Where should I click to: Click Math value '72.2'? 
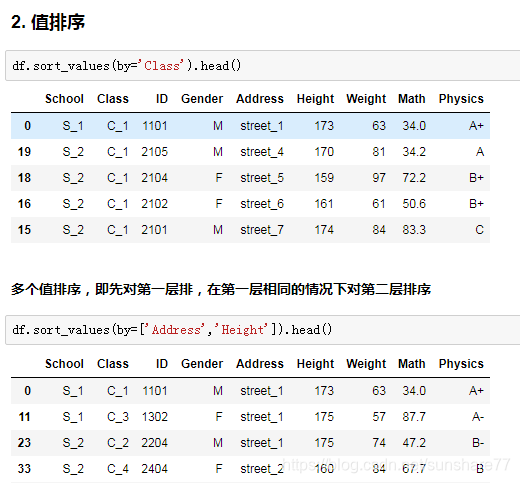tap(414, 178)
